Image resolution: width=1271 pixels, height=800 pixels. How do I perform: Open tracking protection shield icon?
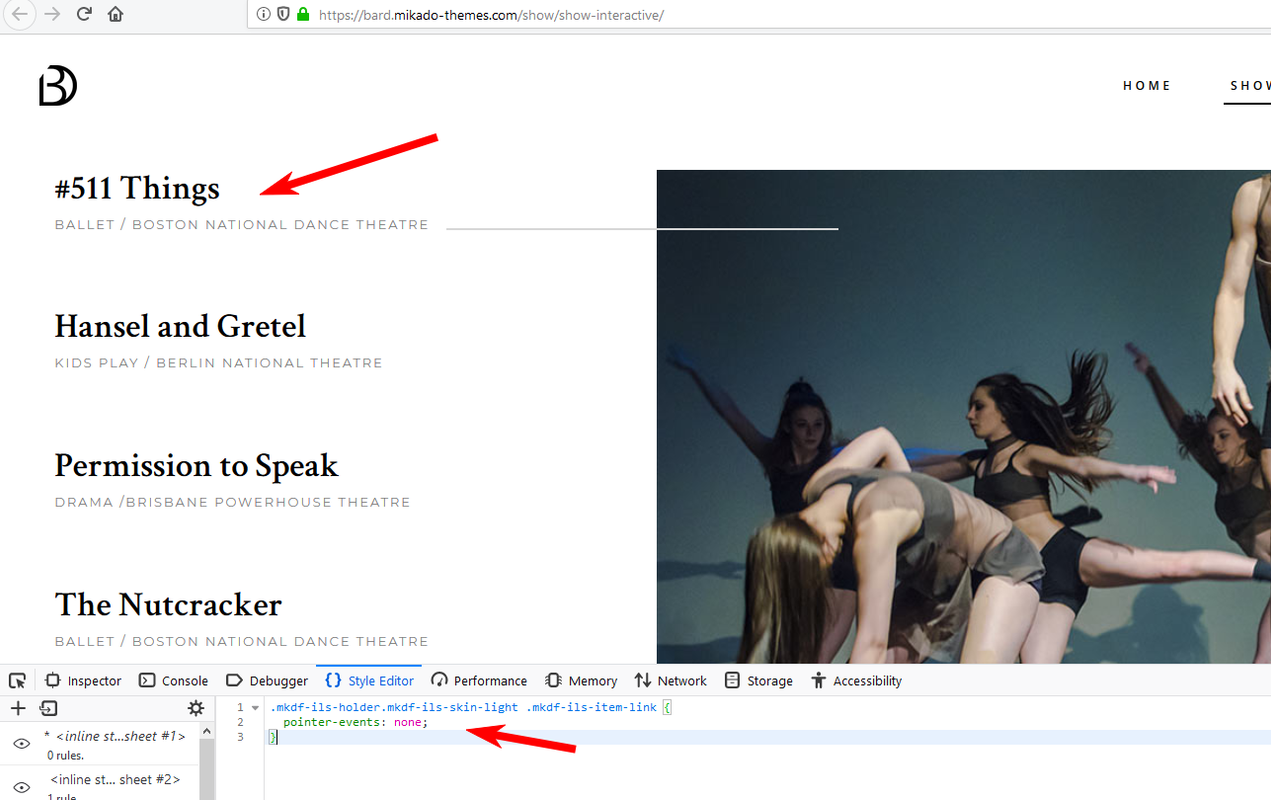coord(283,15)
